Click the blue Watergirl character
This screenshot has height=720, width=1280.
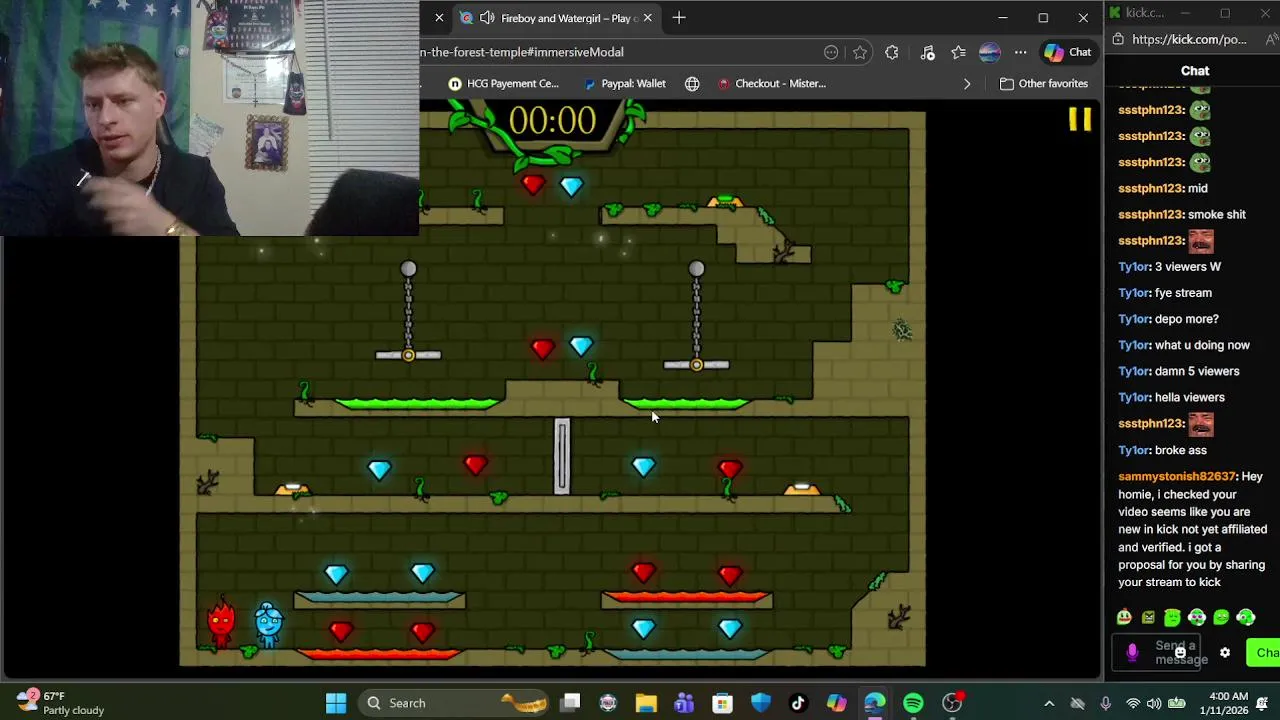click(x=268, y=623)
